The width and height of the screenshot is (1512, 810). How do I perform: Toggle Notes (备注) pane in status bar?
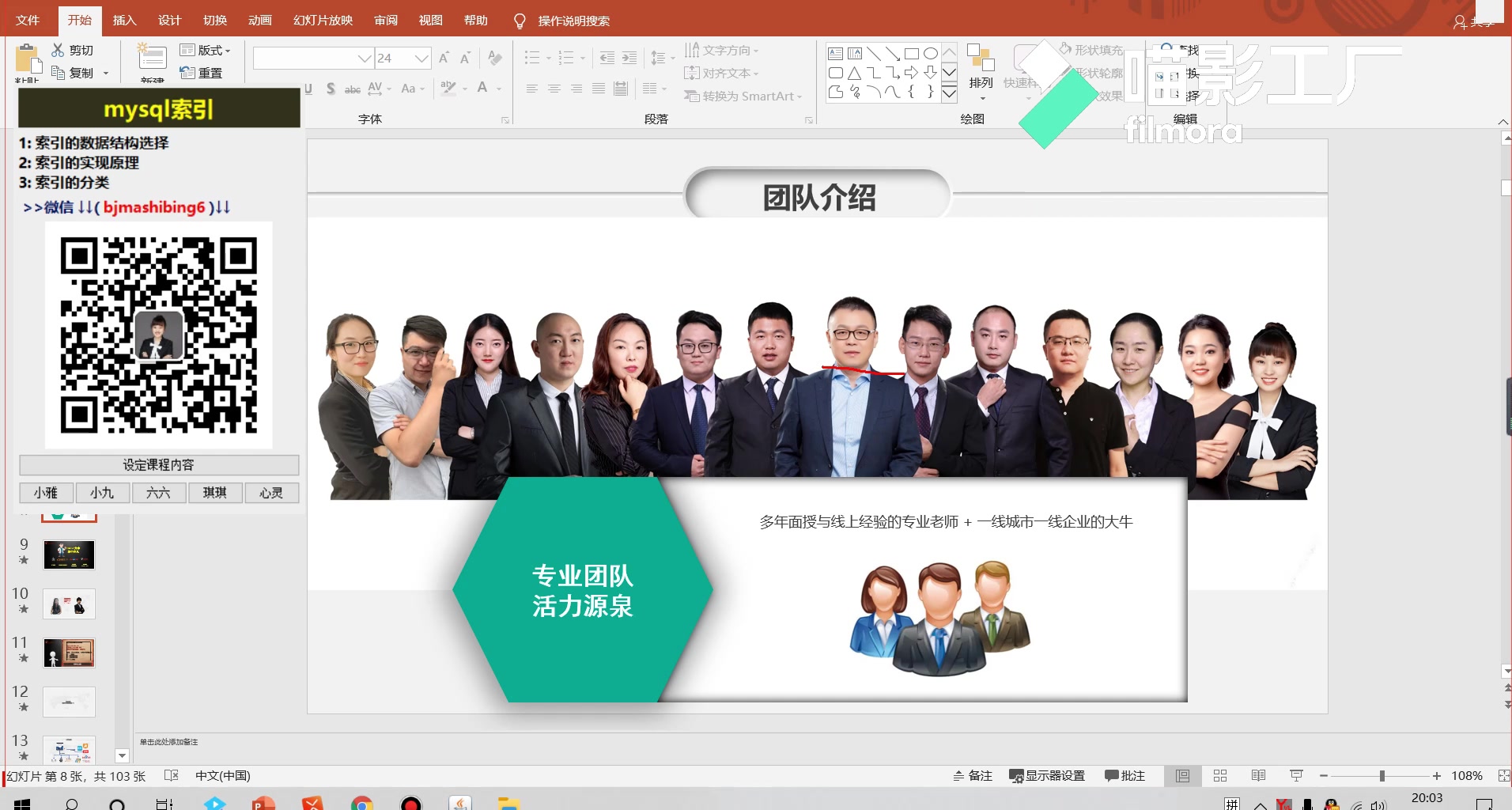click(x=973, y=776)
